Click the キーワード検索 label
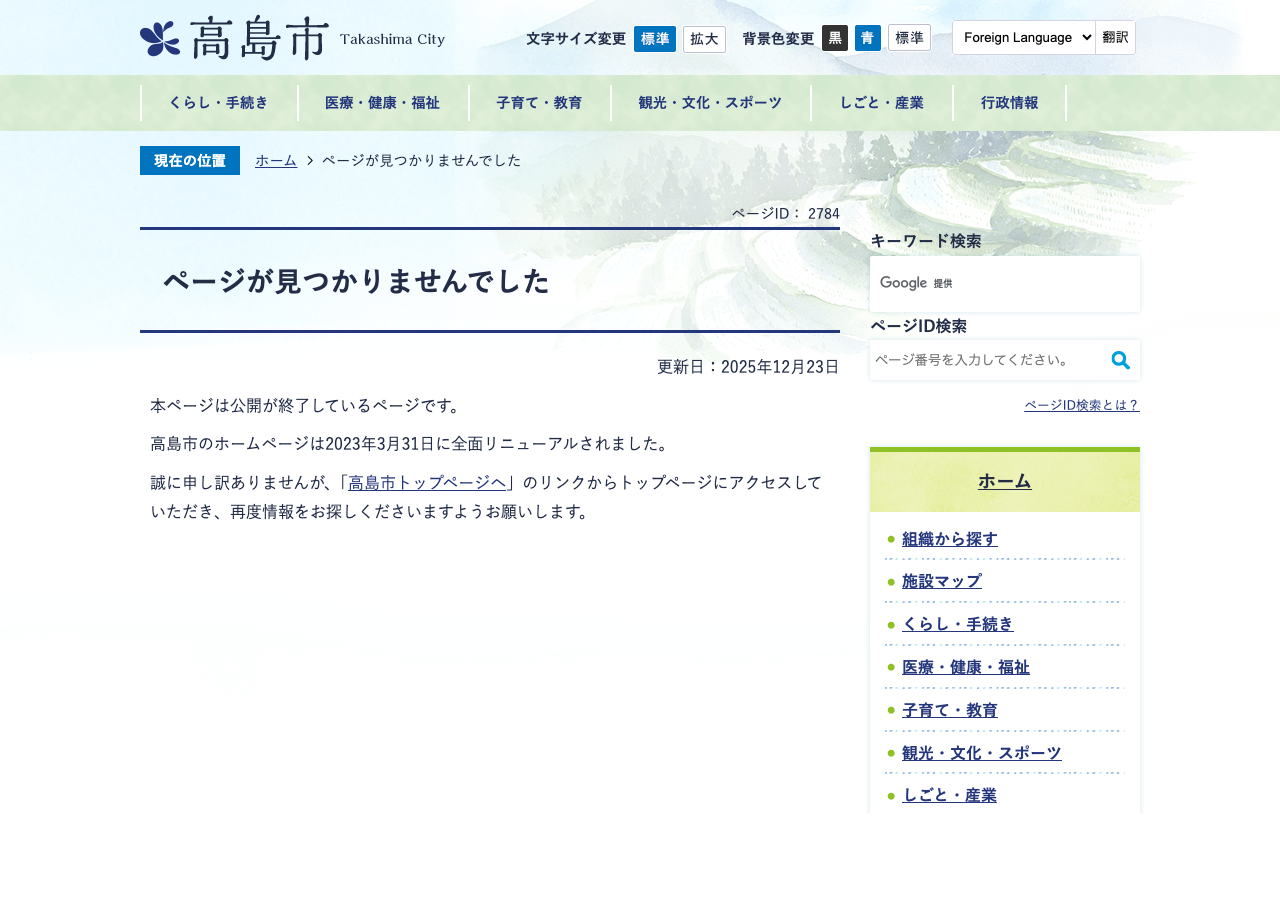Screen dimensions: 1280x900 [926, 241]
